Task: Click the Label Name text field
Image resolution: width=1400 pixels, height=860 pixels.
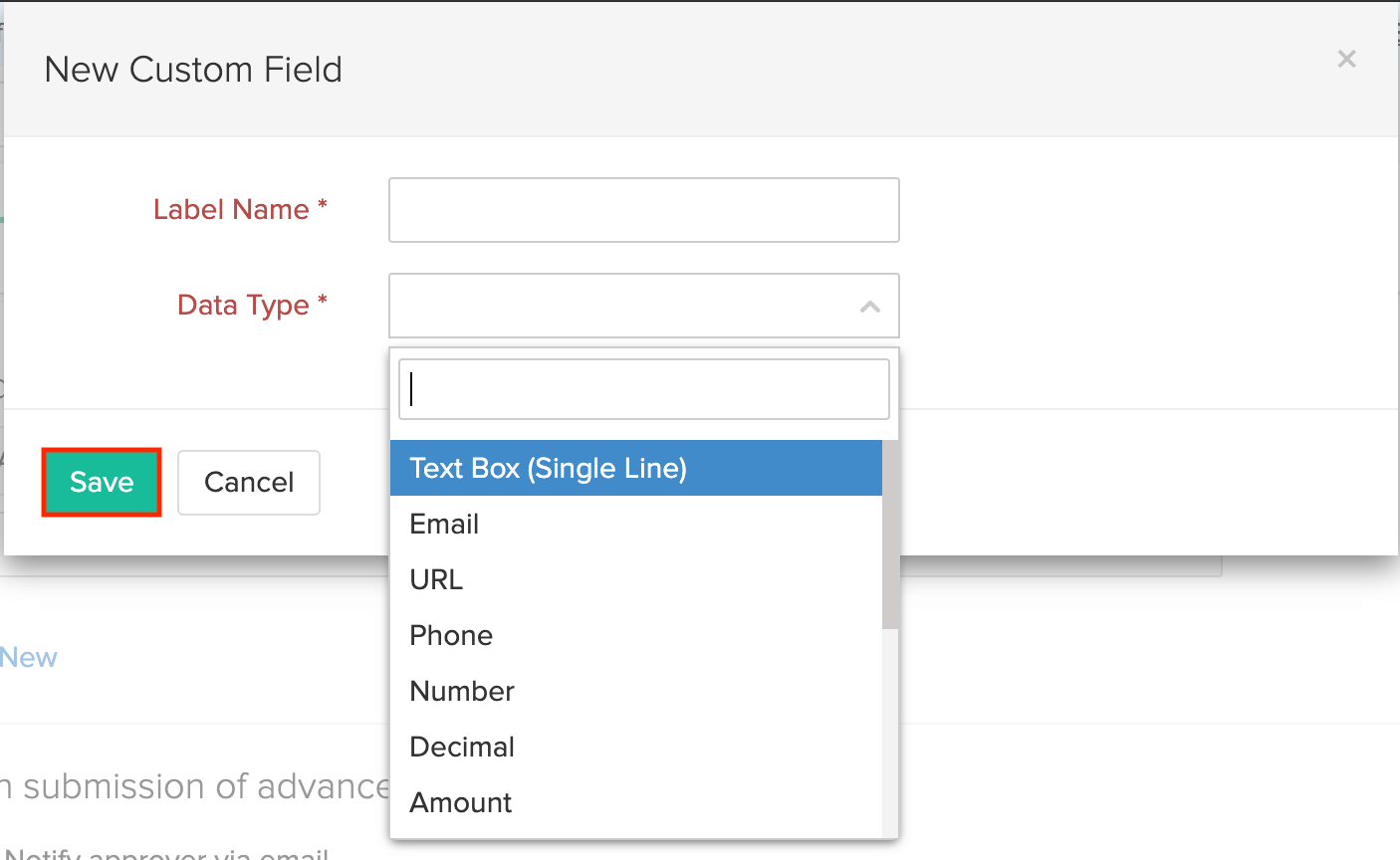Action: click(x=643, y=210)
